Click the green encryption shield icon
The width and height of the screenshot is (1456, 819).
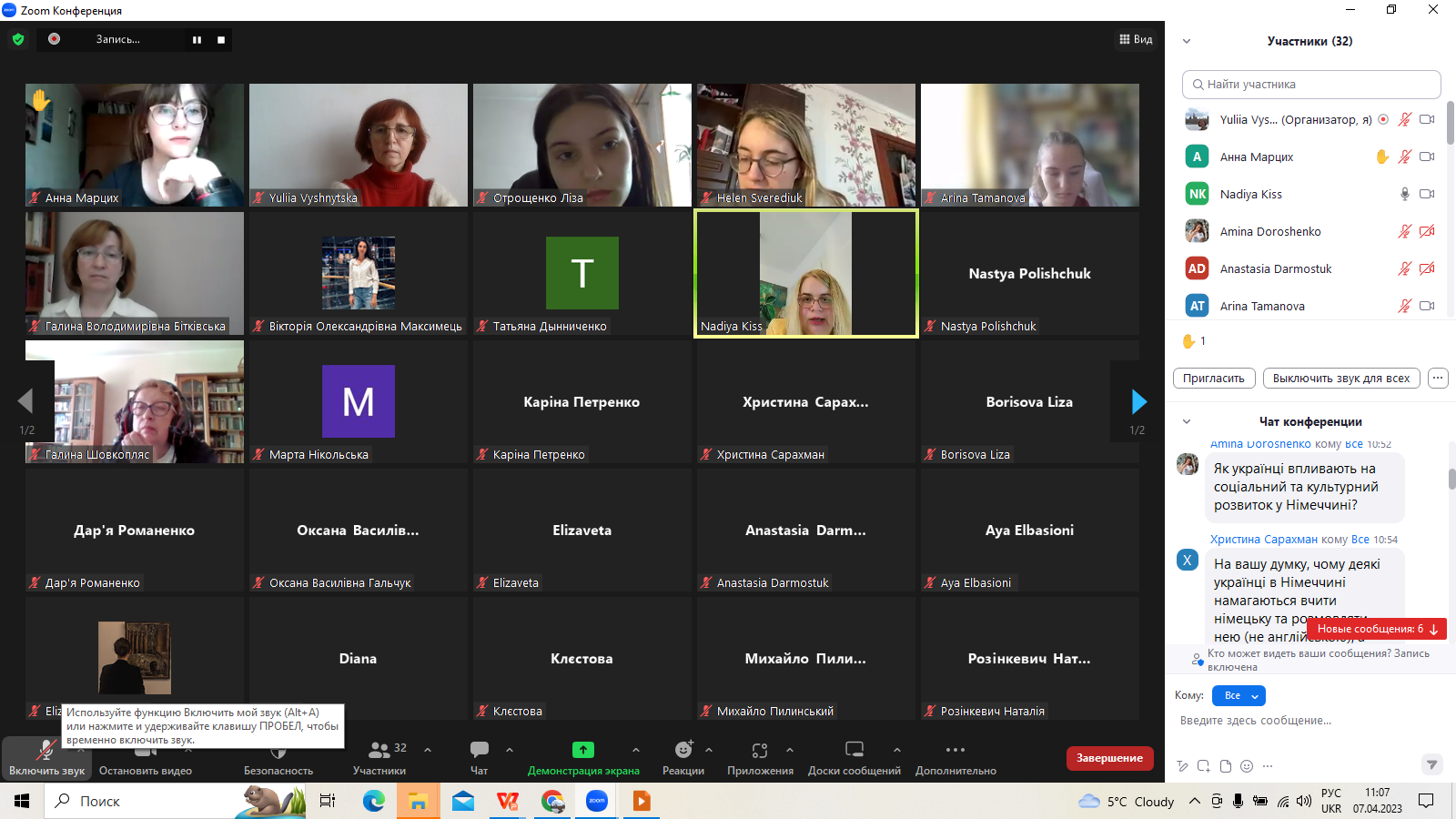click(18, 39)
